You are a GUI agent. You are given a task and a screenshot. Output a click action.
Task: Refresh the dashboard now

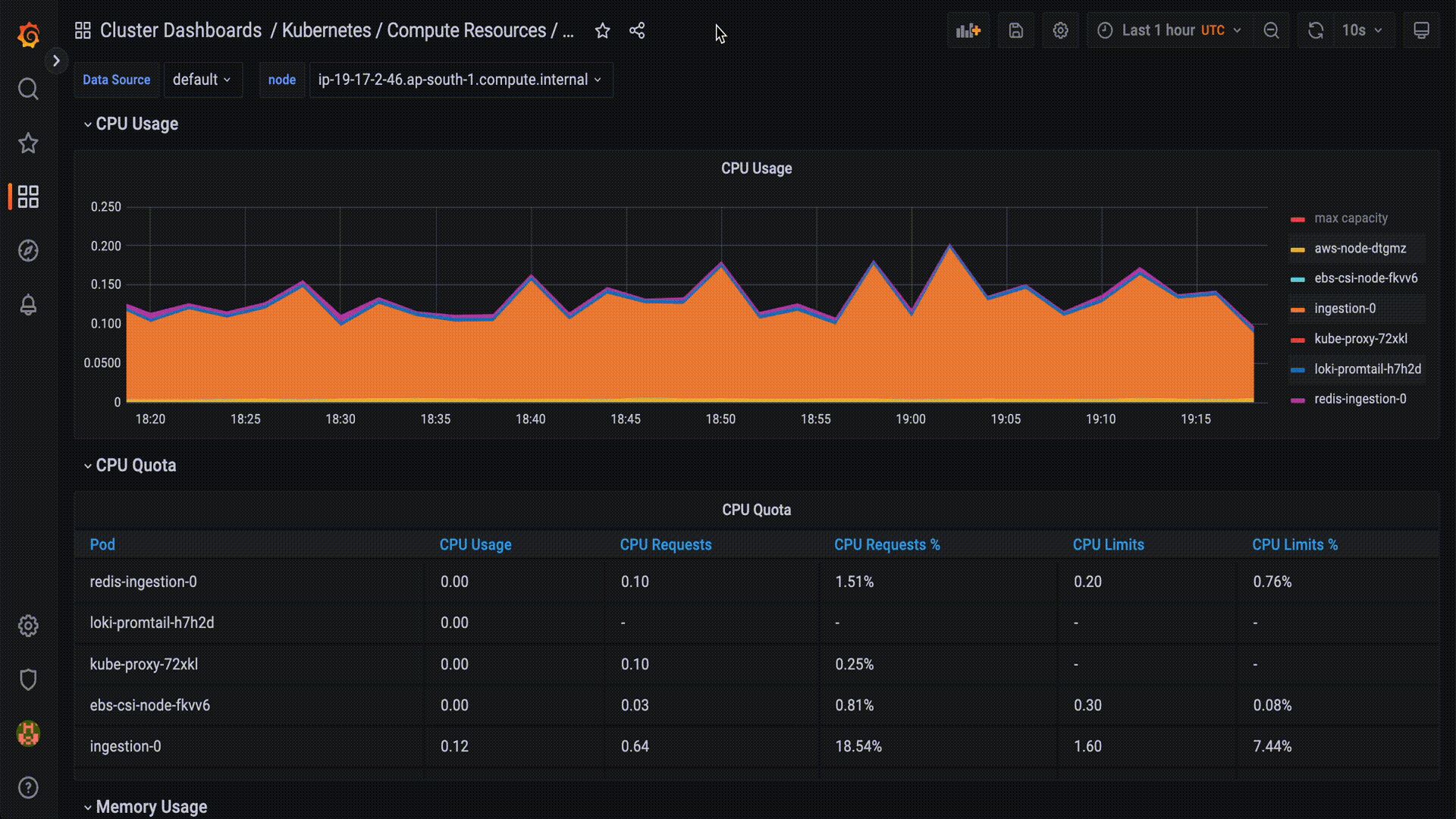click(x=1316, y=30)
